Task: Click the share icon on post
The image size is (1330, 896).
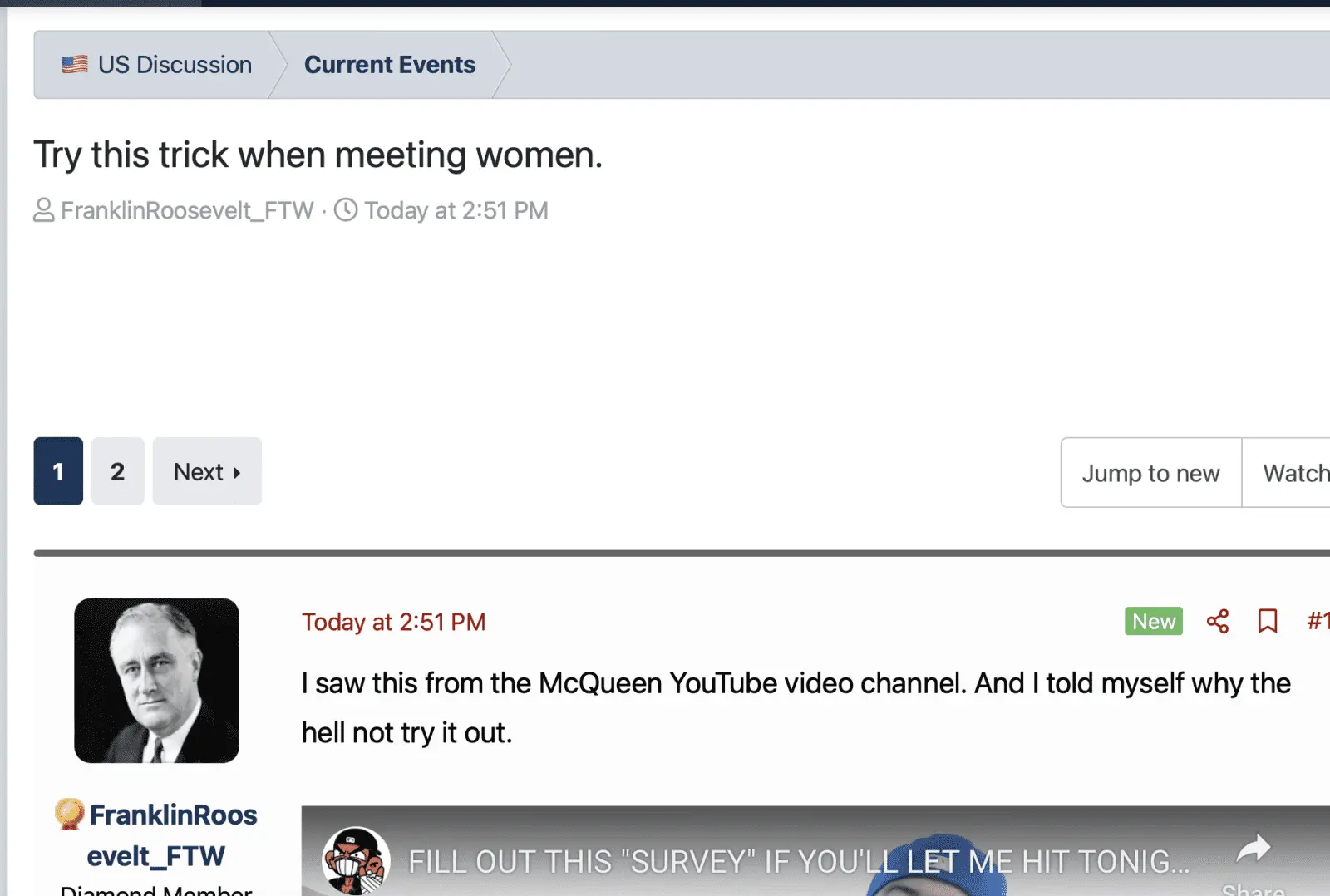Action: coord(1218,621)
